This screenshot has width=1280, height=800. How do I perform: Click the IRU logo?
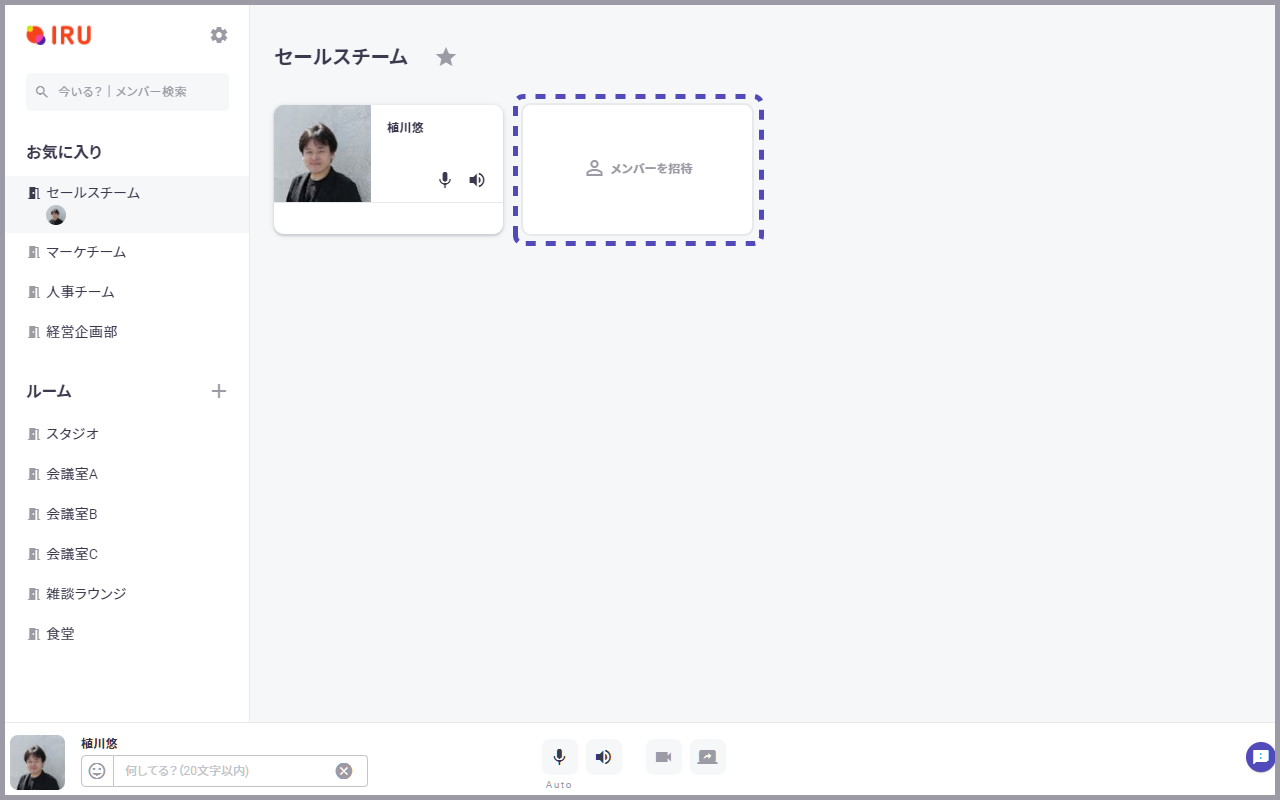[x=59, y=35]
